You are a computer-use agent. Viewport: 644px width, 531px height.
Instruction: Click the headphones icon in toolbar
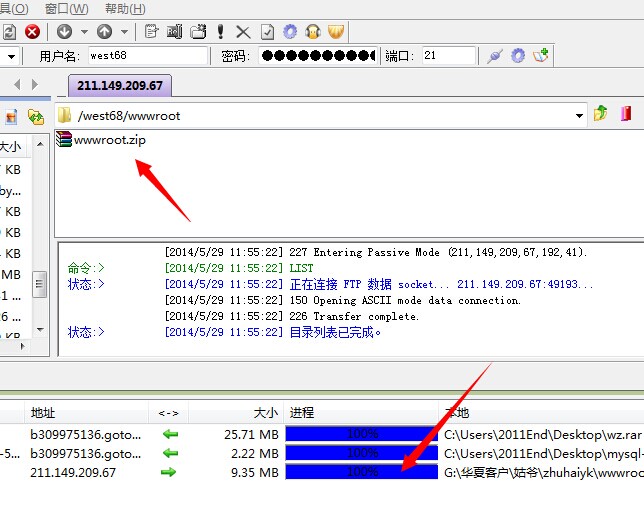pos(313,32)
